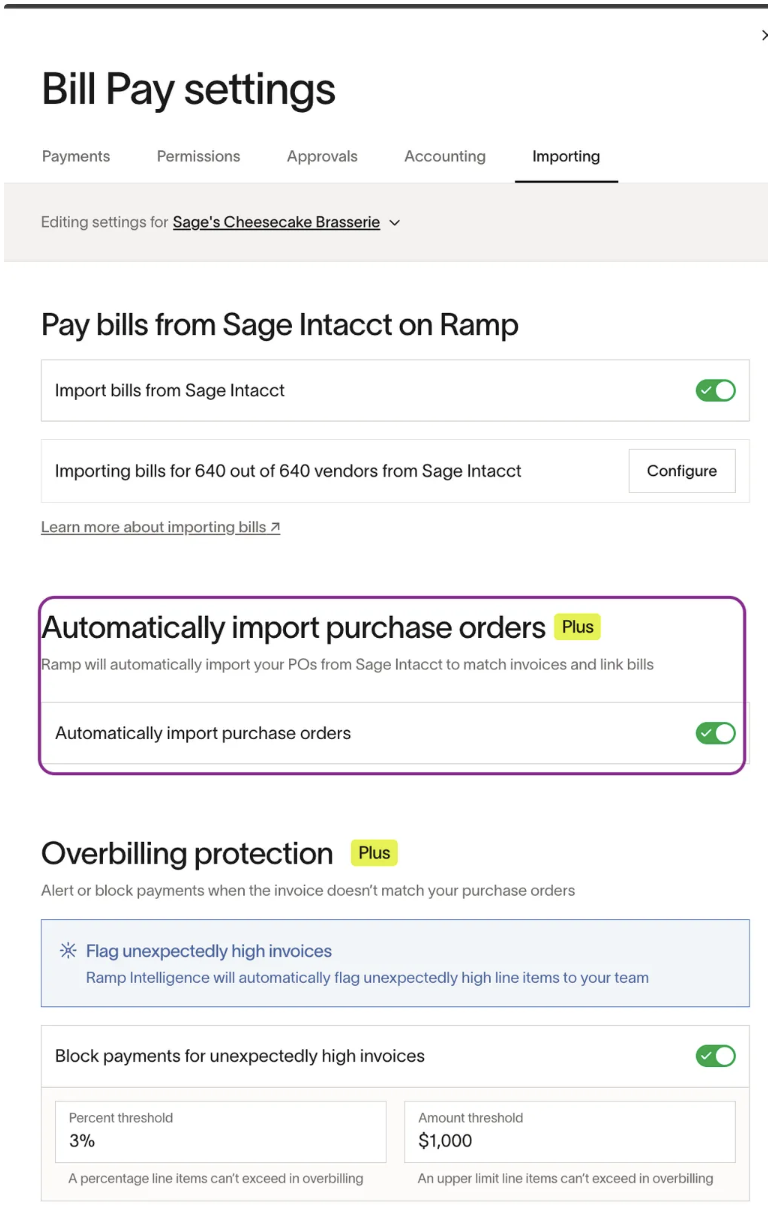Click 'Alert or block payments' description text
Screen dimensions: 768x1210
[x=308, y=890]
